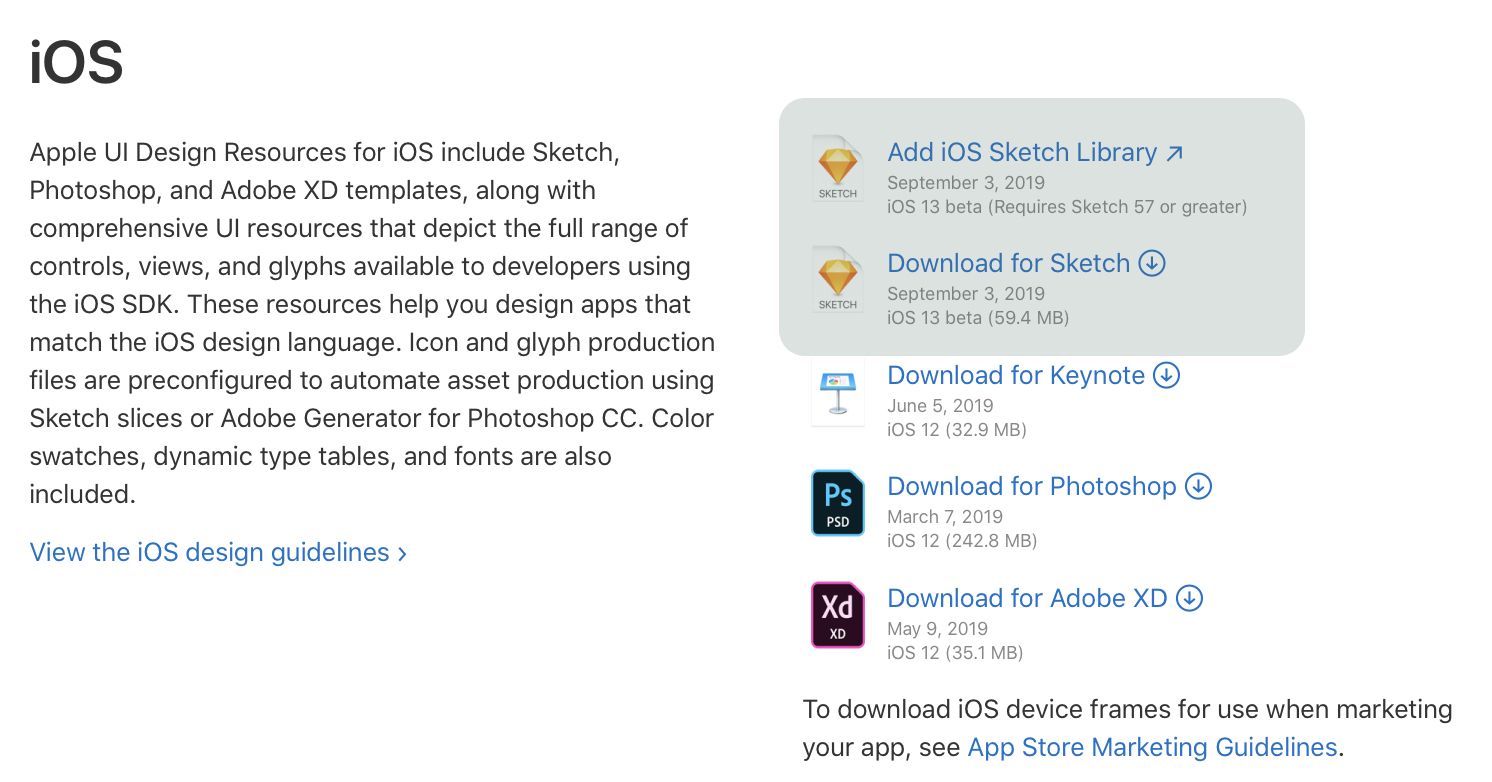Open View the iOS design guidelines link
The image size is (1492, 782).
(x=209, y=553)
